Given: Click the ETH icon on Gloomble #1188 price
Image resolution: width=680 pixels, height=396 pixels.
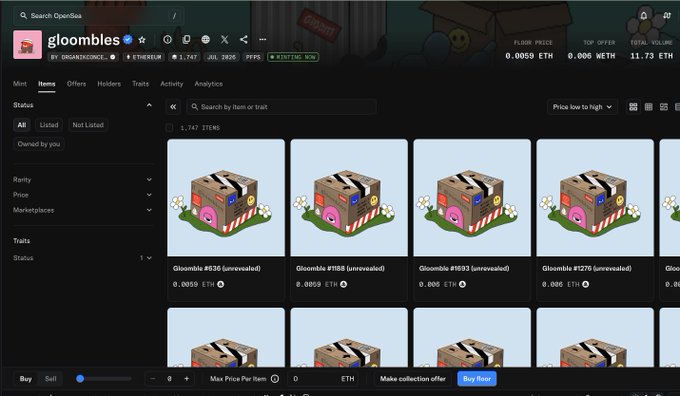Looking at the screenshot, I should (343, 284).
